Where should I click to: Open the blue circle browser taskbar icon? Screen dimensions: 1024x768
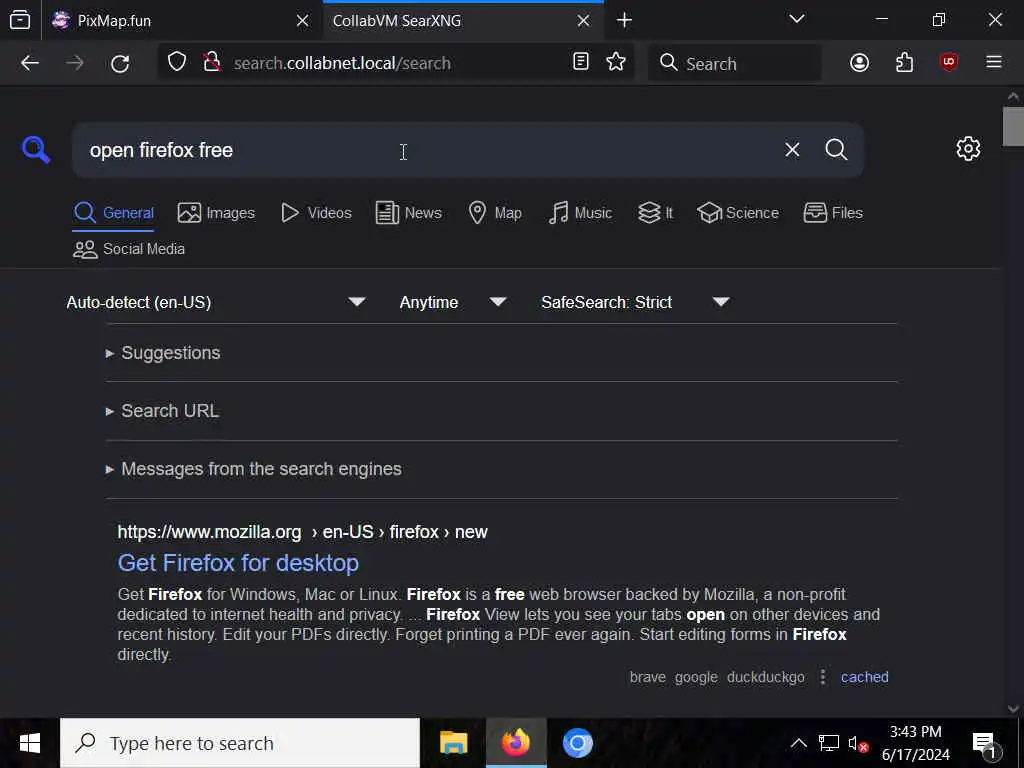[x=577, y=743]
